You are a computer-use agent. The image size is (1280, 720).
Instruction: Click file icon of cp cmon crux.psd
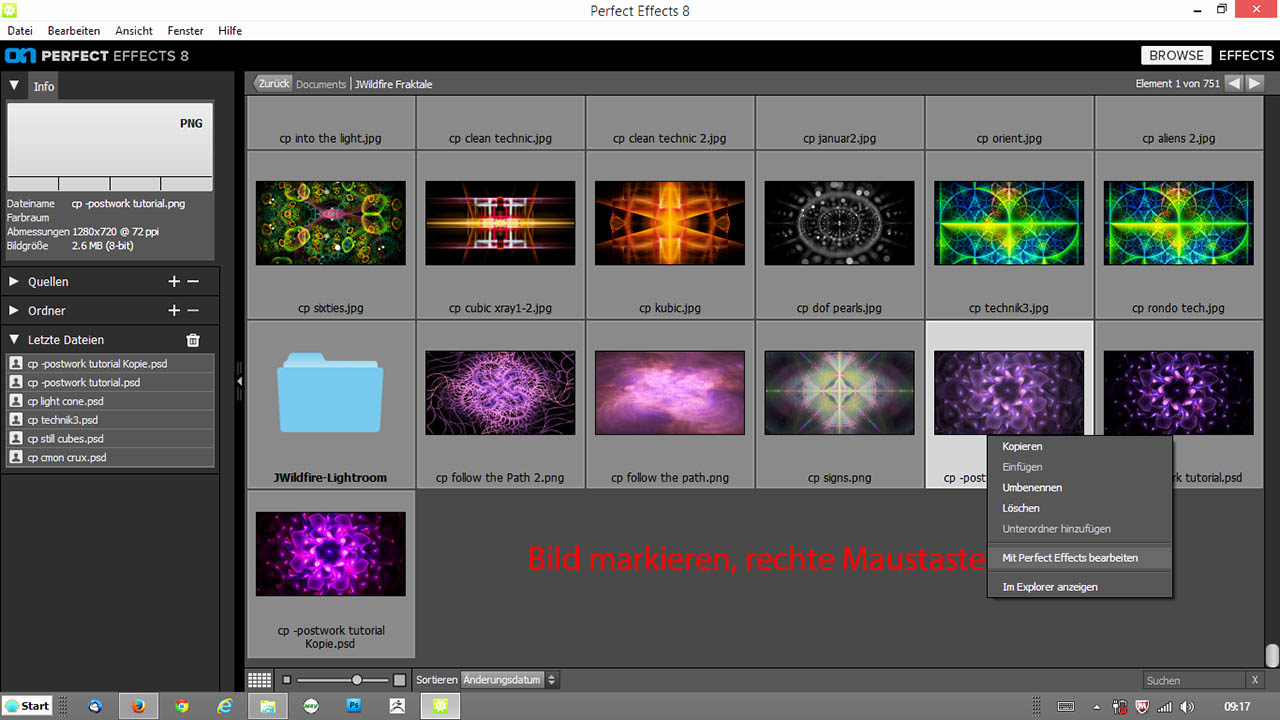(x=16, y=457)
